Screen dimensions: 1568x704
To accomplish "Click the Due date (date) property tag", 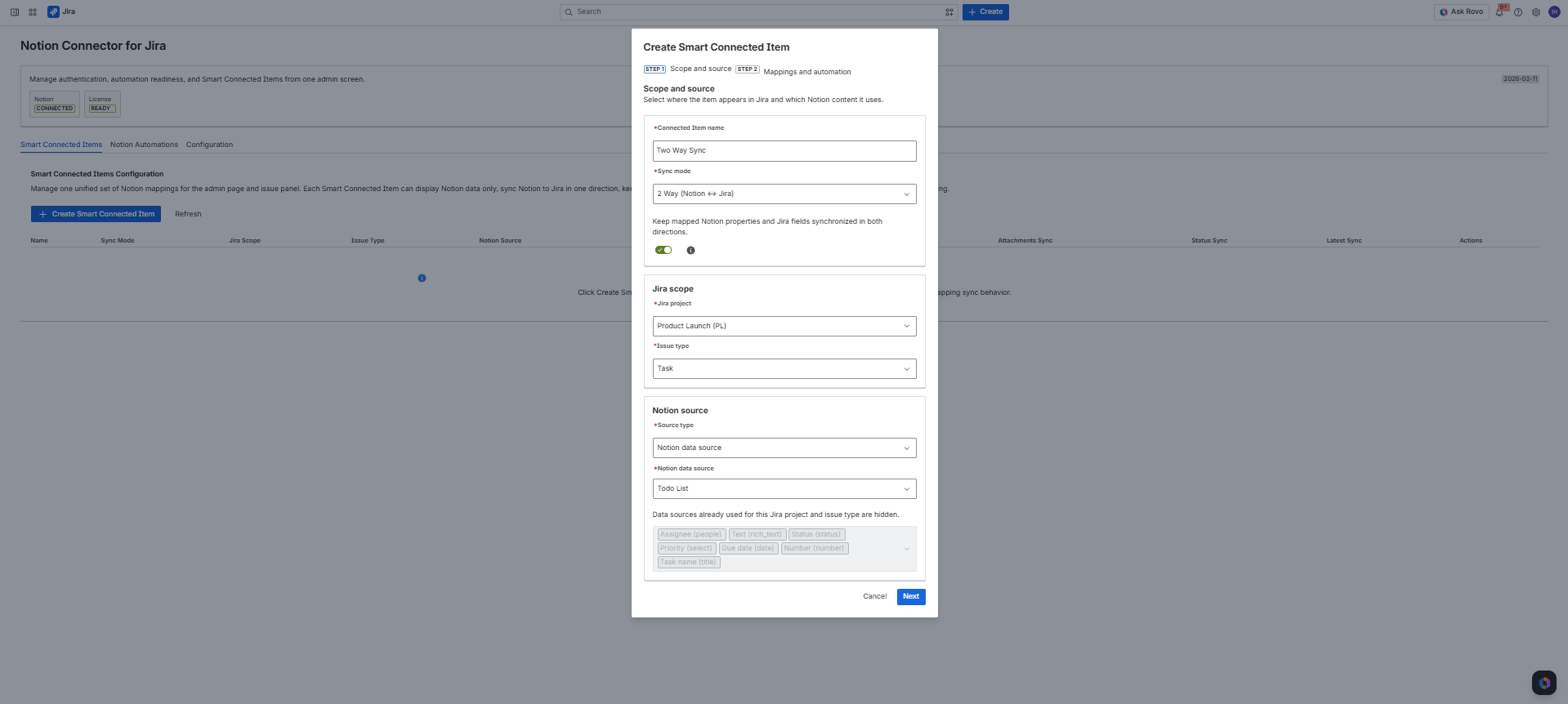I will click(748, 549).
